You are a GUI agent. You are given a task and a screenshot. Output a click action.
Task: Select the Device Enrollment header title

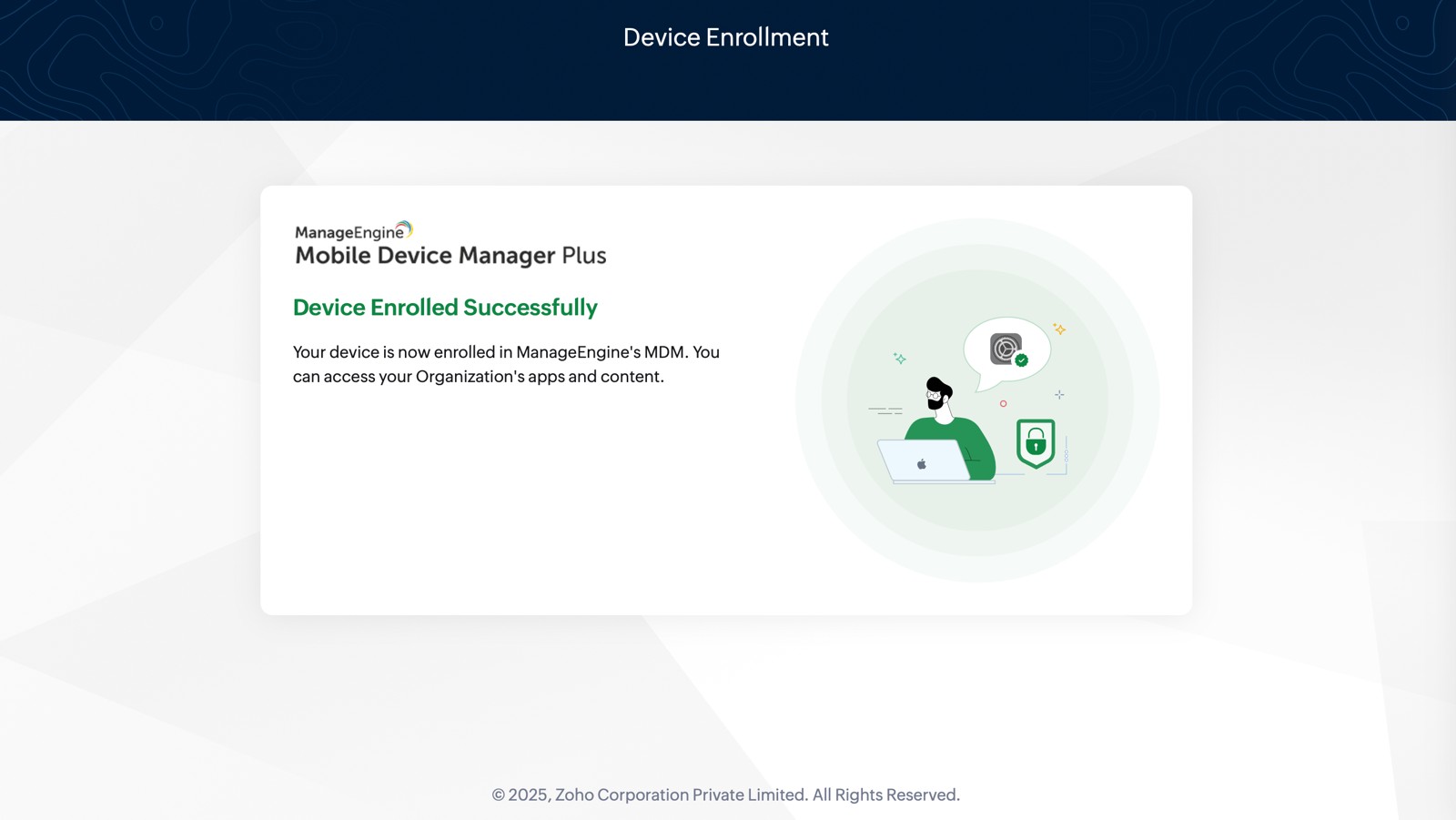click(725, 37)
